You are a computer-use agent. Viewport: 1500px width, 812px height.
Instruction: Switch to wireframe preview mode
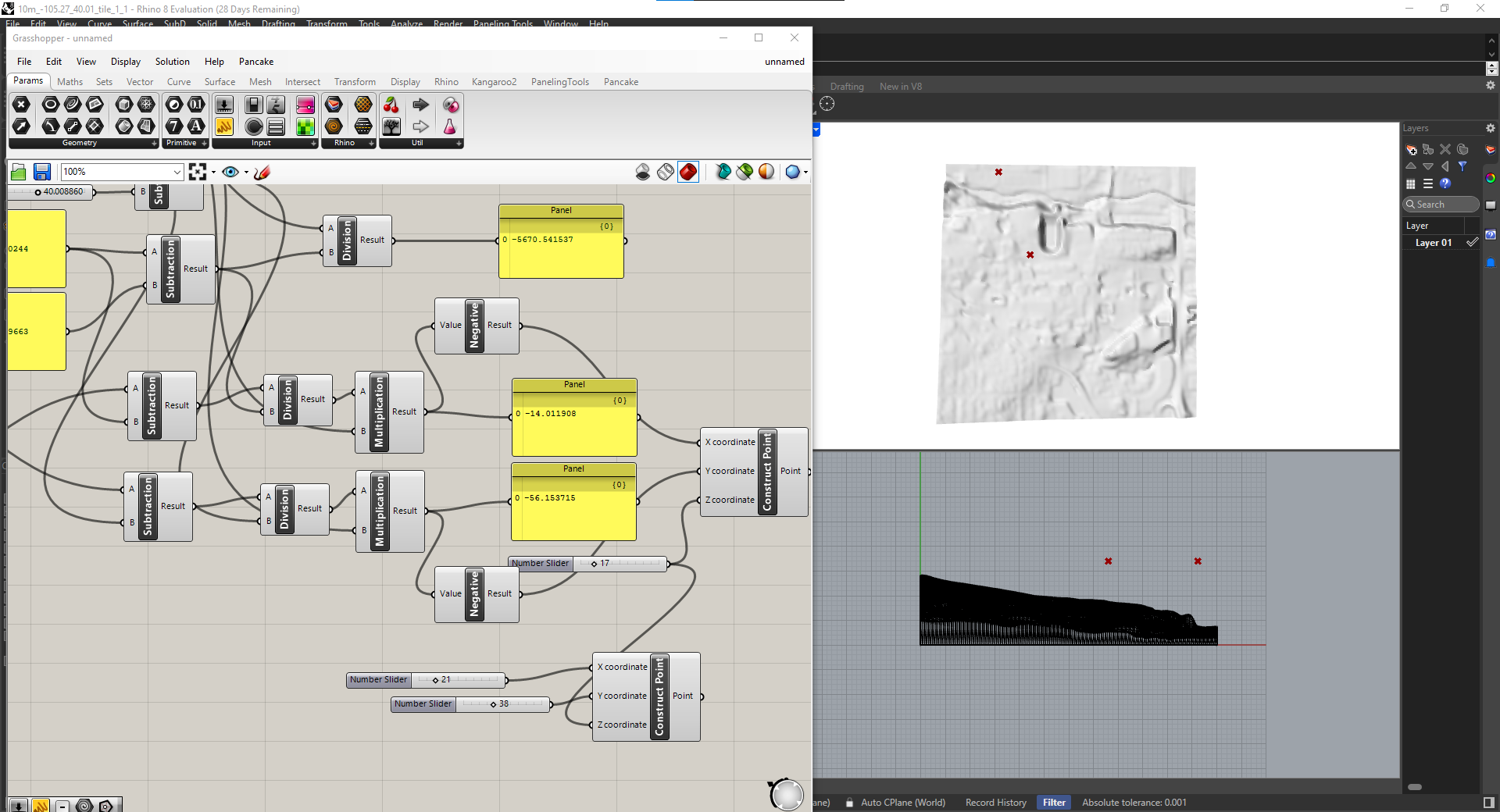click(666, 172)
